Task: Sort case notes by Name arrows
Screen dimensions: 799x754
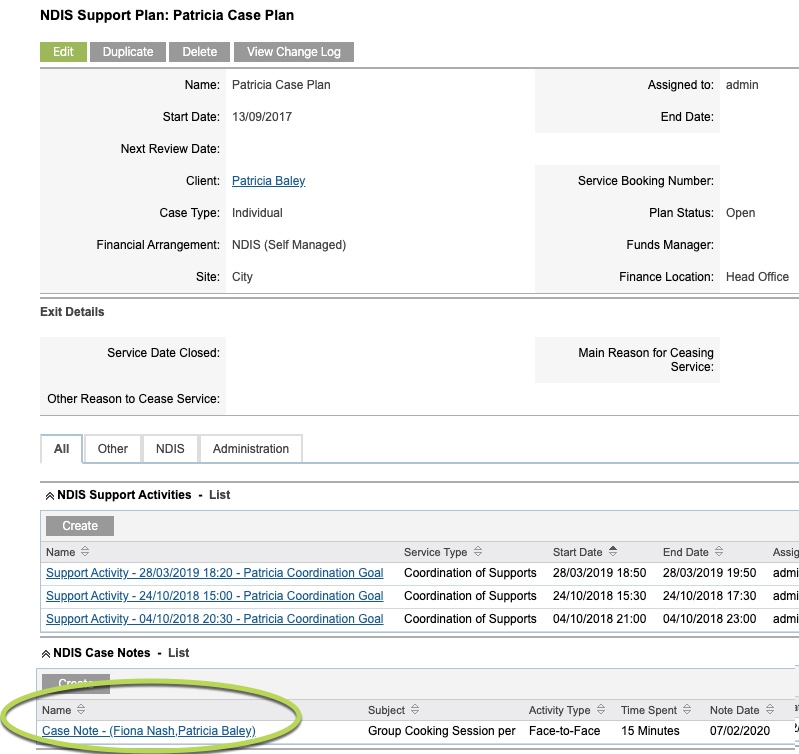Action: pyautogui.click(x=81, y=709)
